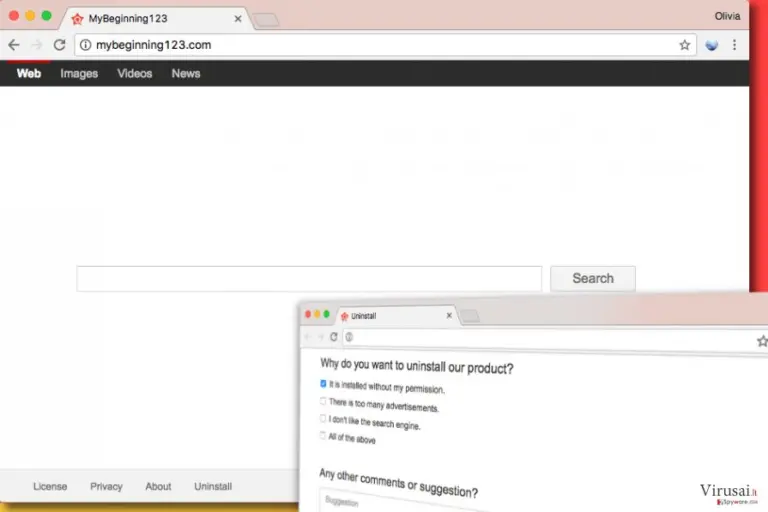Bookmark mybeginning123.com with the star icon
768x512 pixels.
684,45
